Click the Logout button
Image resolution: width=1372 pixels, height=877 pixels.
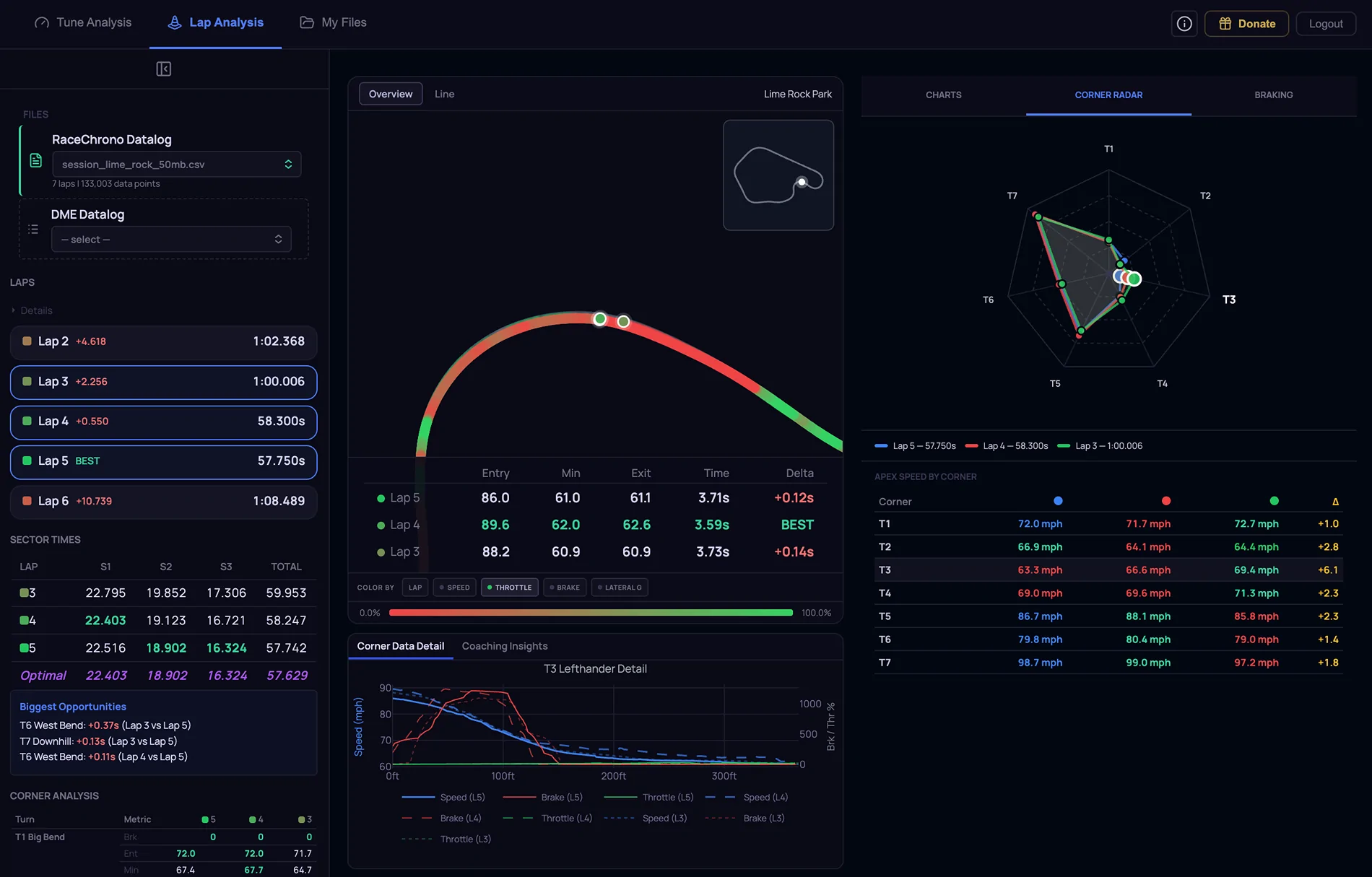pos(1326,24)
